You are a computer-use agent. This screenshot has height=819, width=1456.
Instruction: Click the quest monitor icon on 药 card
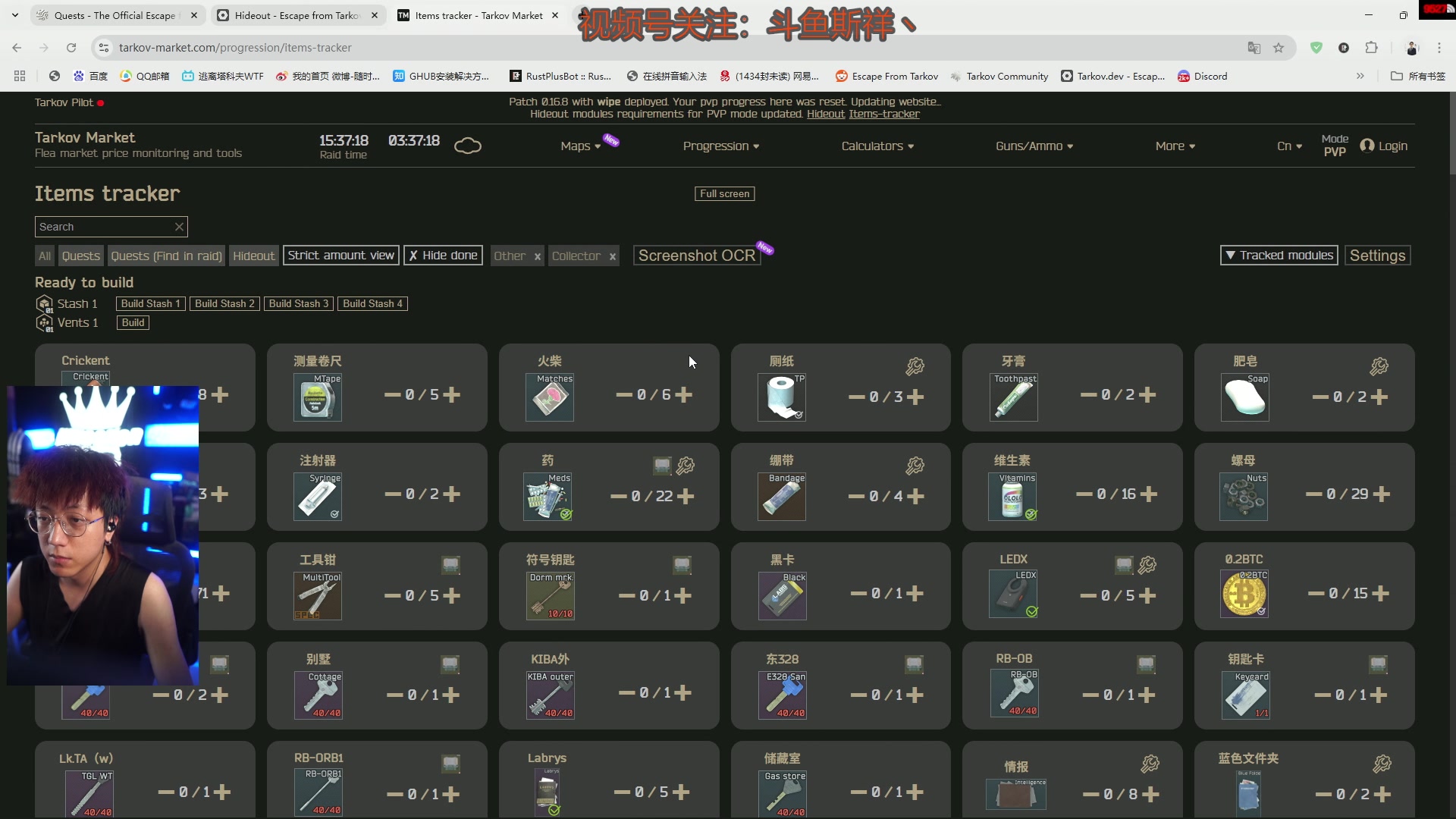click(x=662, y=465)
